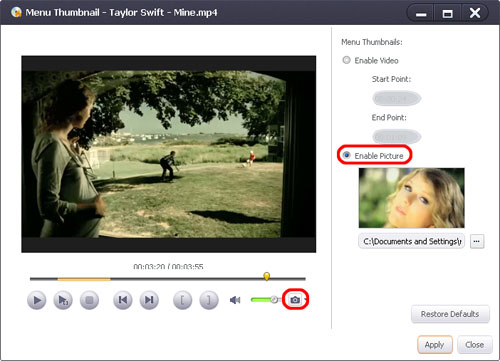This screenshot has width=500, height=361.
Task: Click the Start Point time field
Action: [396, 98]
